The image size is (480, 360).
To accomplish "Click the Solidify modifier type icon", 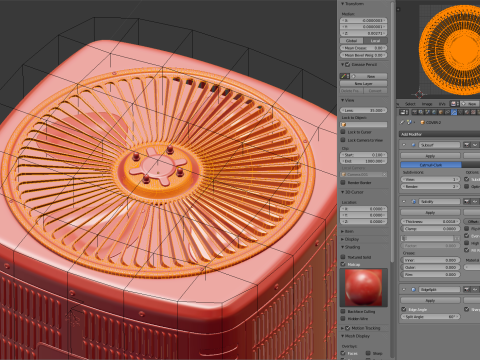I will [413, 201].
